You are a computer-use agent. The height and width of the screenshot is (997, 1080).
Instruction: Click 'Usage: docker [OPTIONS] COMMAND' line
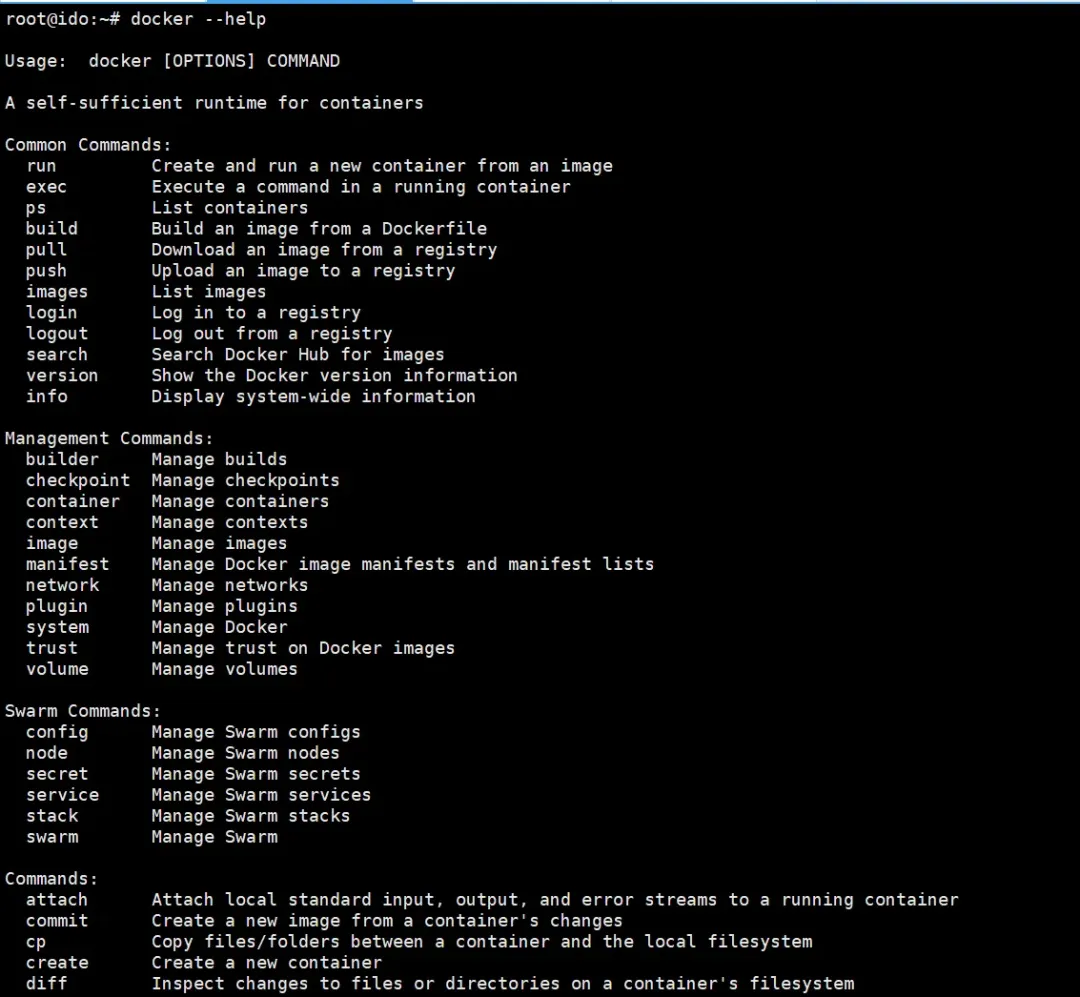172,61
